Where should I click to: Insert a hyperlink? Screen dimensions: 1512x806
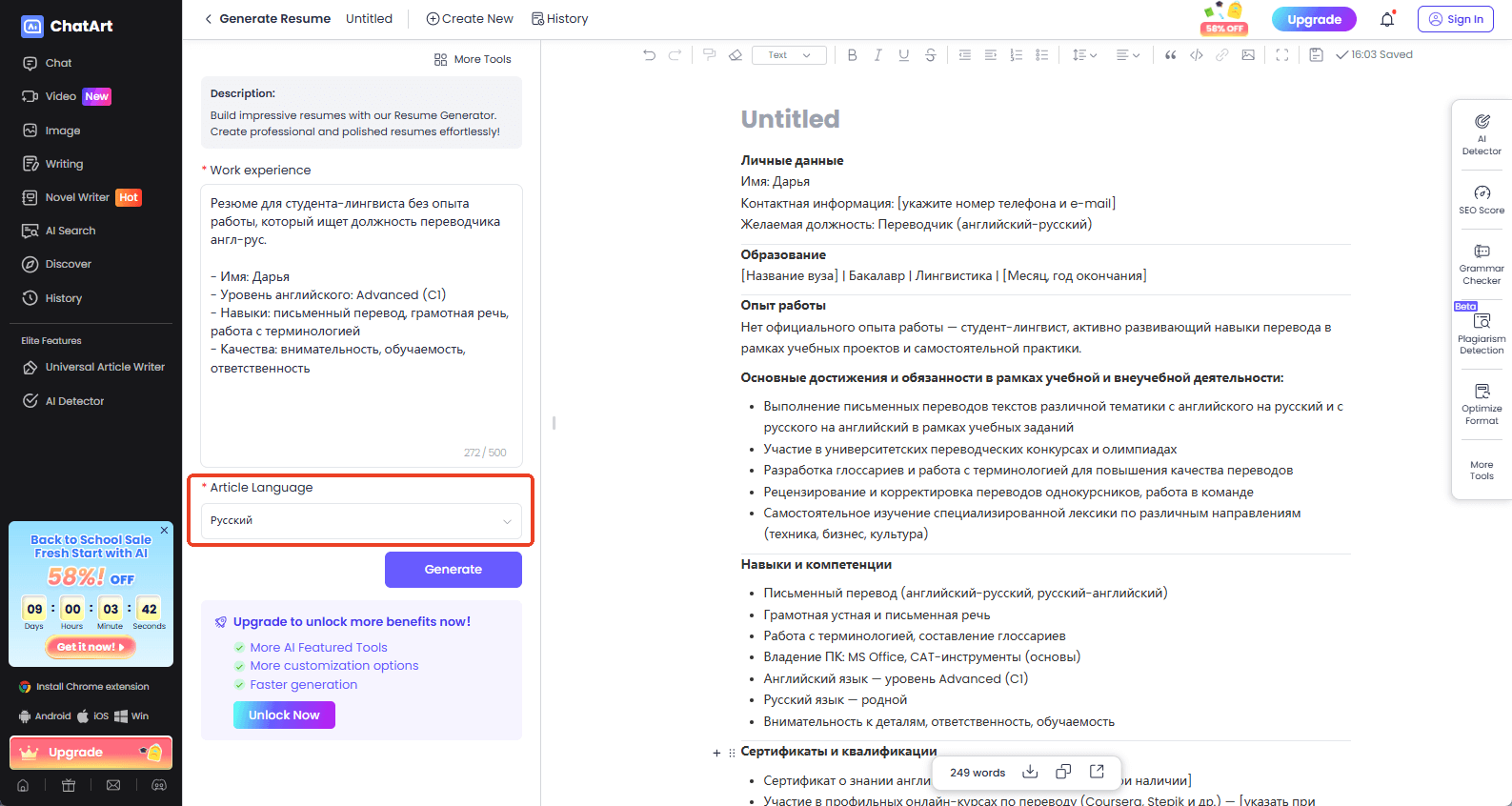1221,55
